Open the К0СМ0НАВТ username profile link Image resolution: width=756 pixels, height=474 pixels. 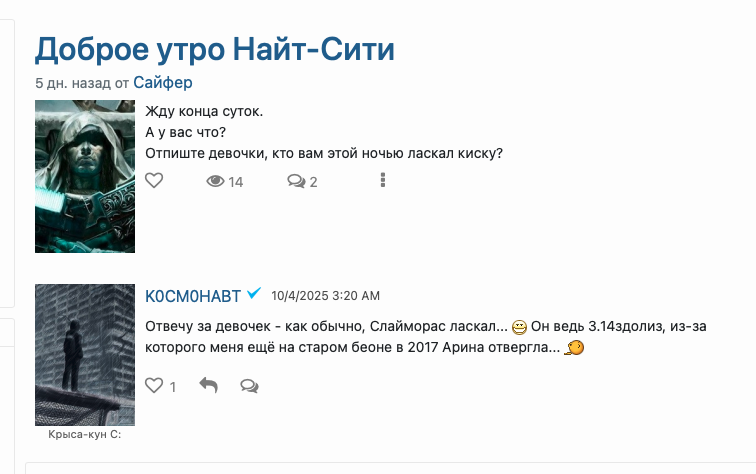pyautogui.click(x=193, y=296)
